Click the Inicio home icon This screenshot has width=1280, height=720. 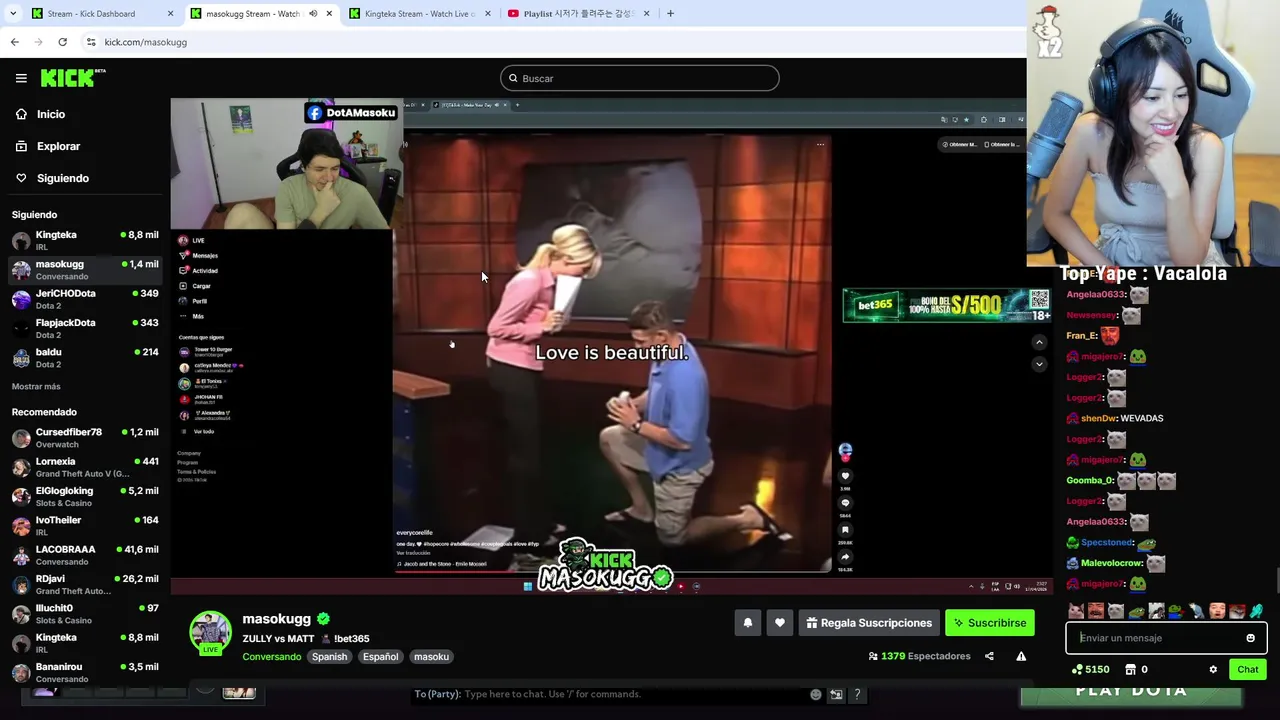[x=21, y=114]
